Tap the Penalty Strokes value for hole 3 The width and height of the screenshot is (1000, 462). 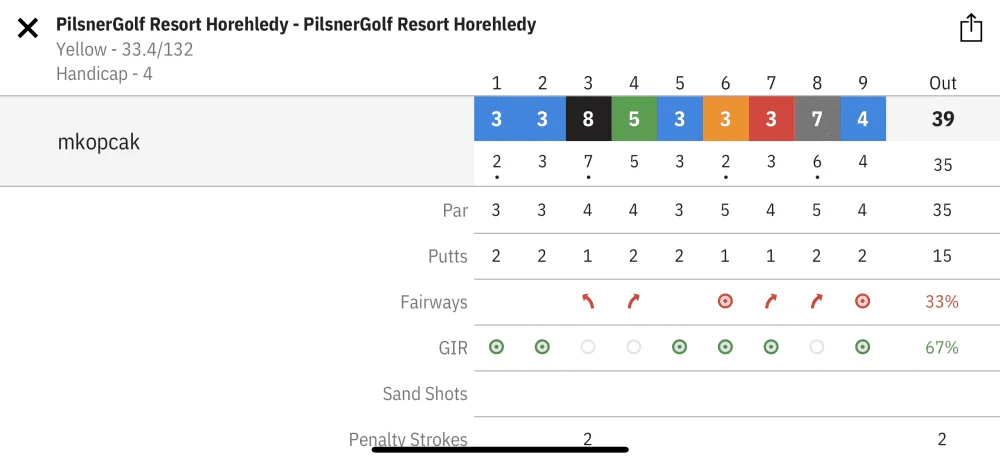point(587,439)
